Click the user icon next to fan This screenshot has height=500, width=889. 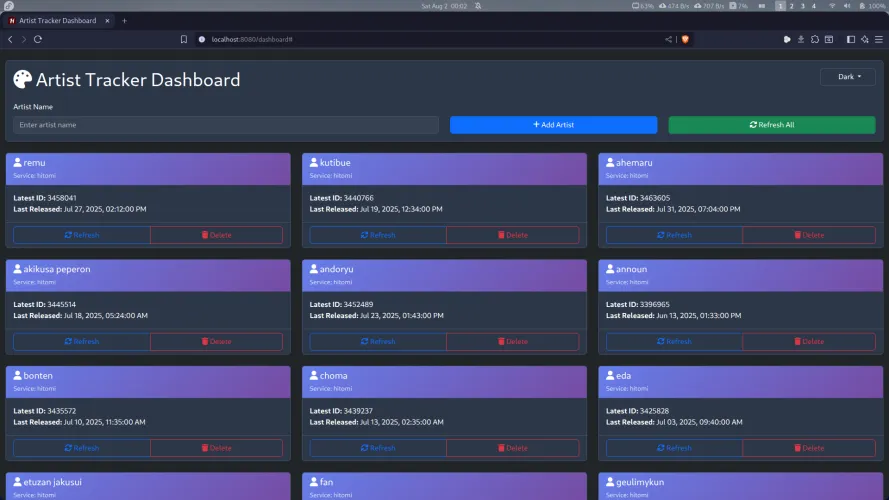pyautogui.click(x=314, y=482)
